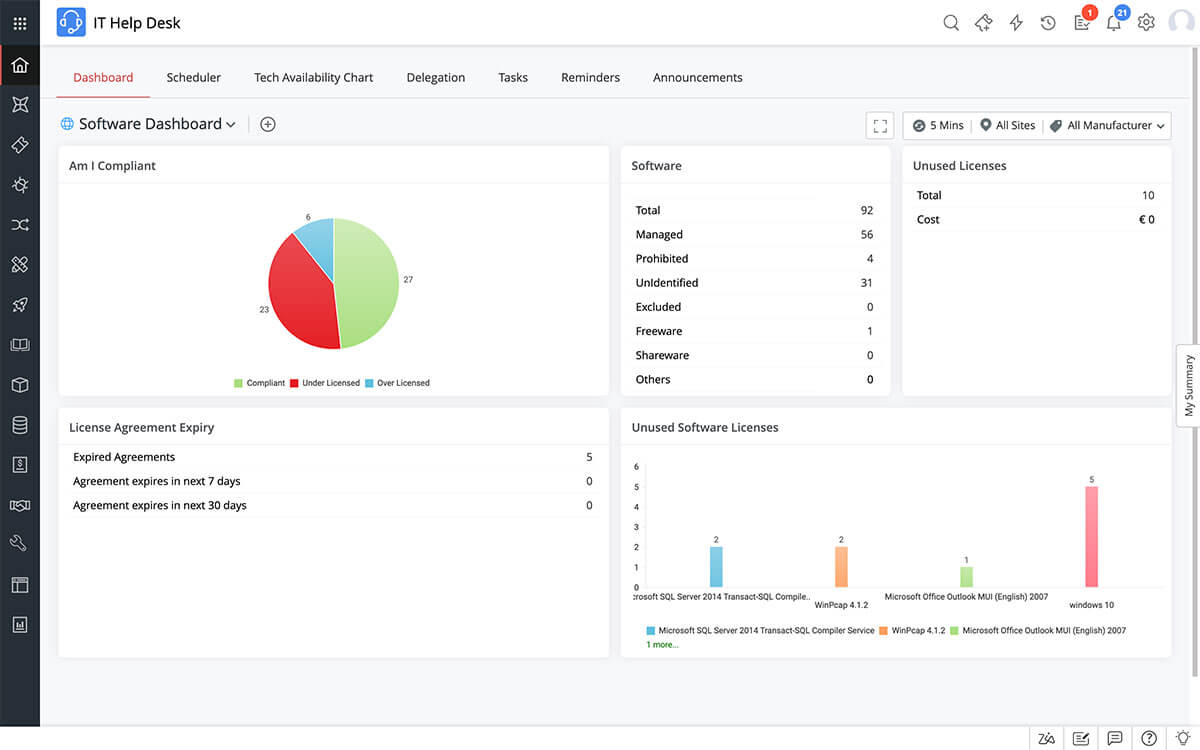
Task: Change the 5 Mins refresh interval
Action: 937,125
